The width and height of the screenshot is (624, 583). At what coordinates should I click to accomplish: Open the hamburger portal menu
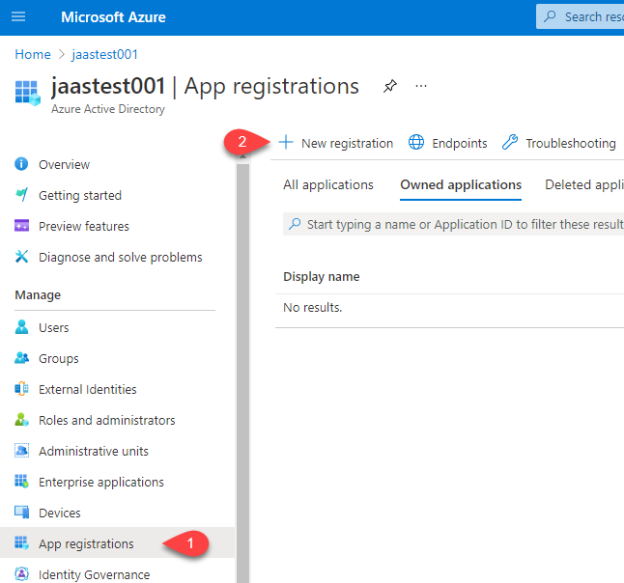[x=18, y=17]
